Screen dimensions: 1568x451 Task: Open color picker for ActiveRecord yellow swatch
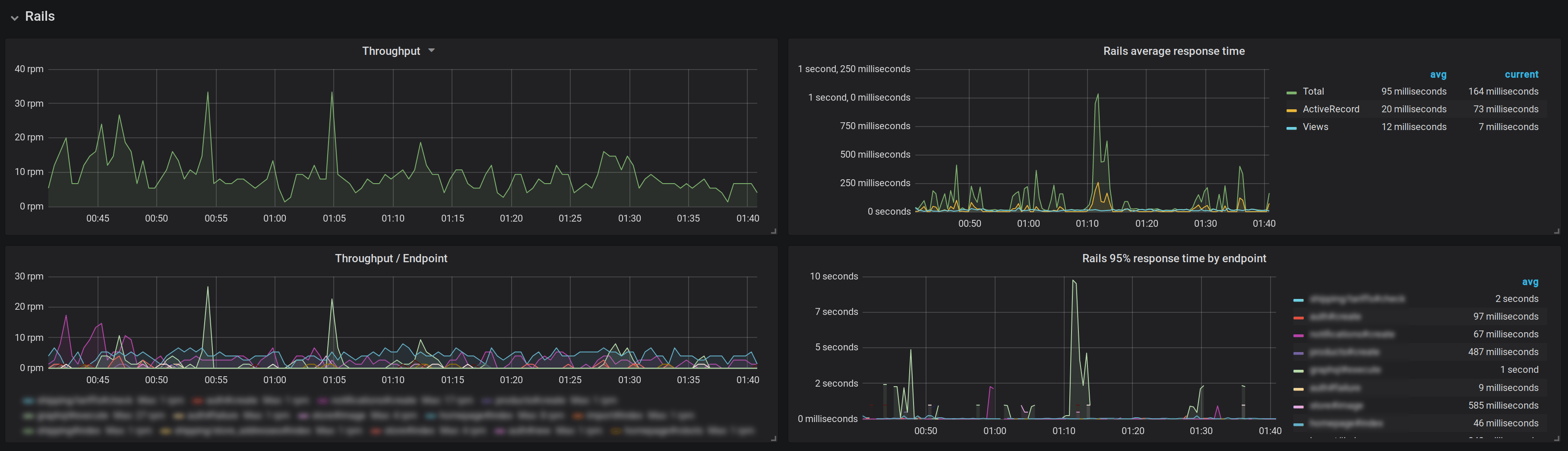point(1291,110)
